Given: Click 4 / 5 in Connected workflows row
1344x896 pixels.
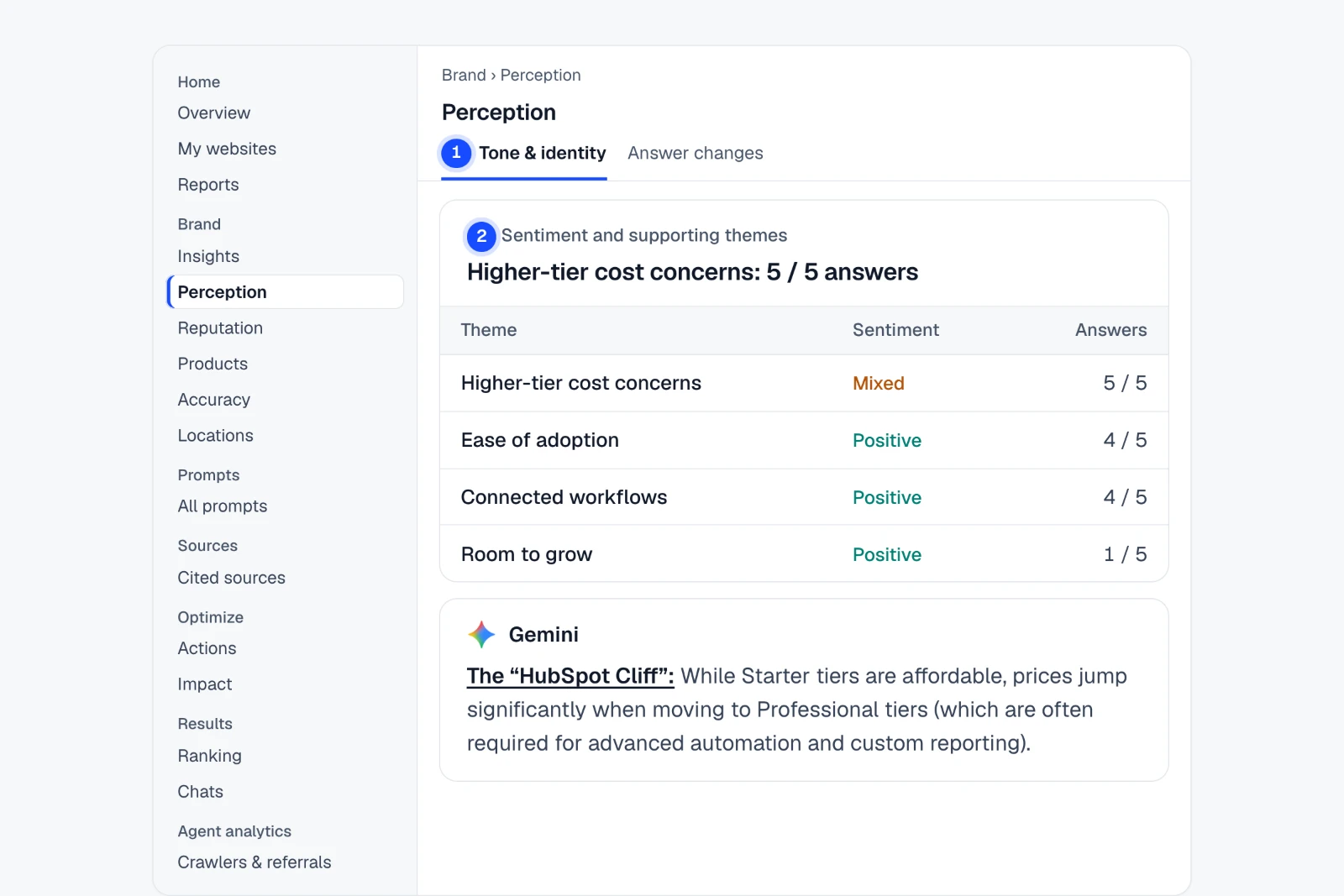Looking at the screenshot, I should coord(1125,497).
